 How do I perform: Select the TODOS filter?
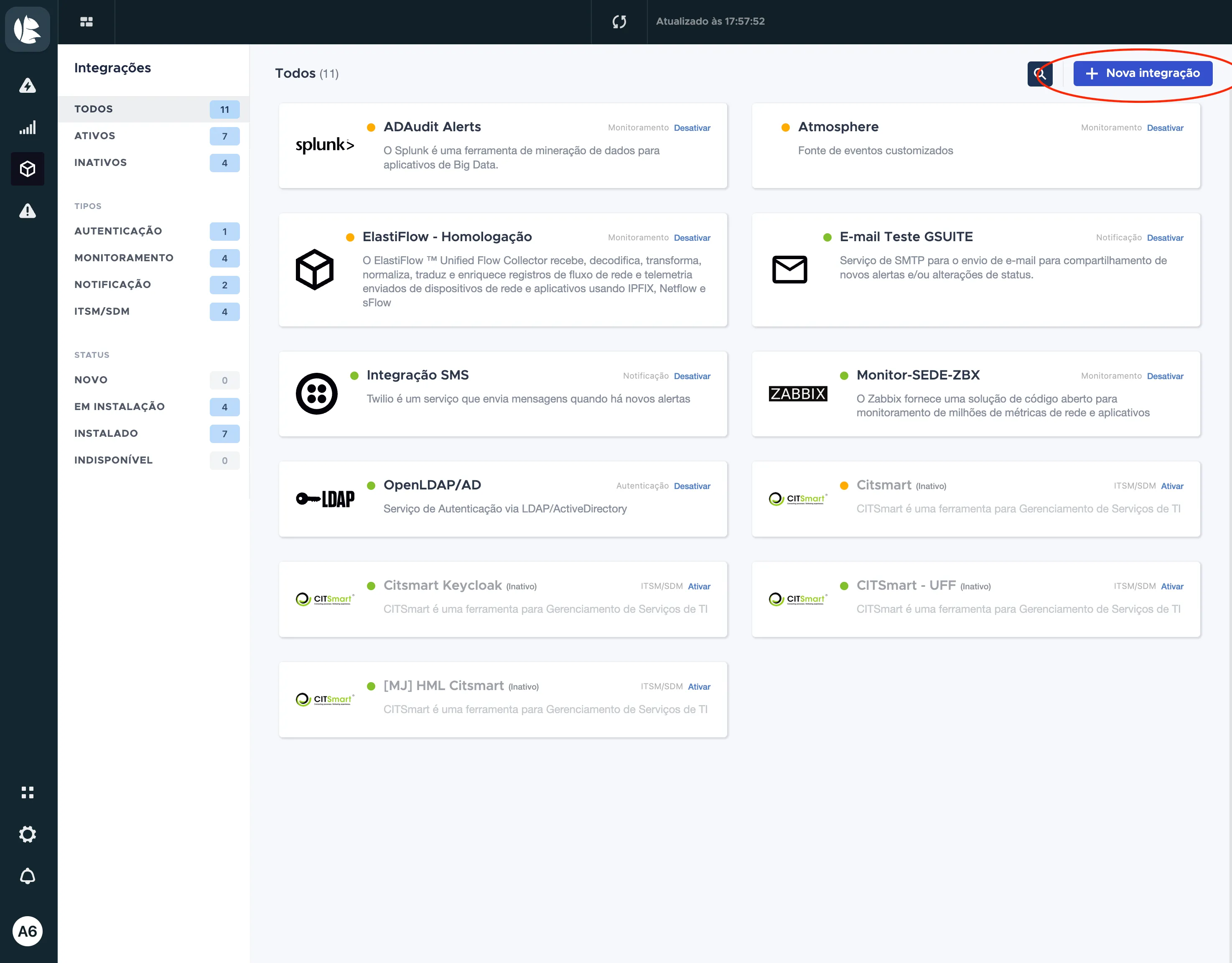point(153,109)
